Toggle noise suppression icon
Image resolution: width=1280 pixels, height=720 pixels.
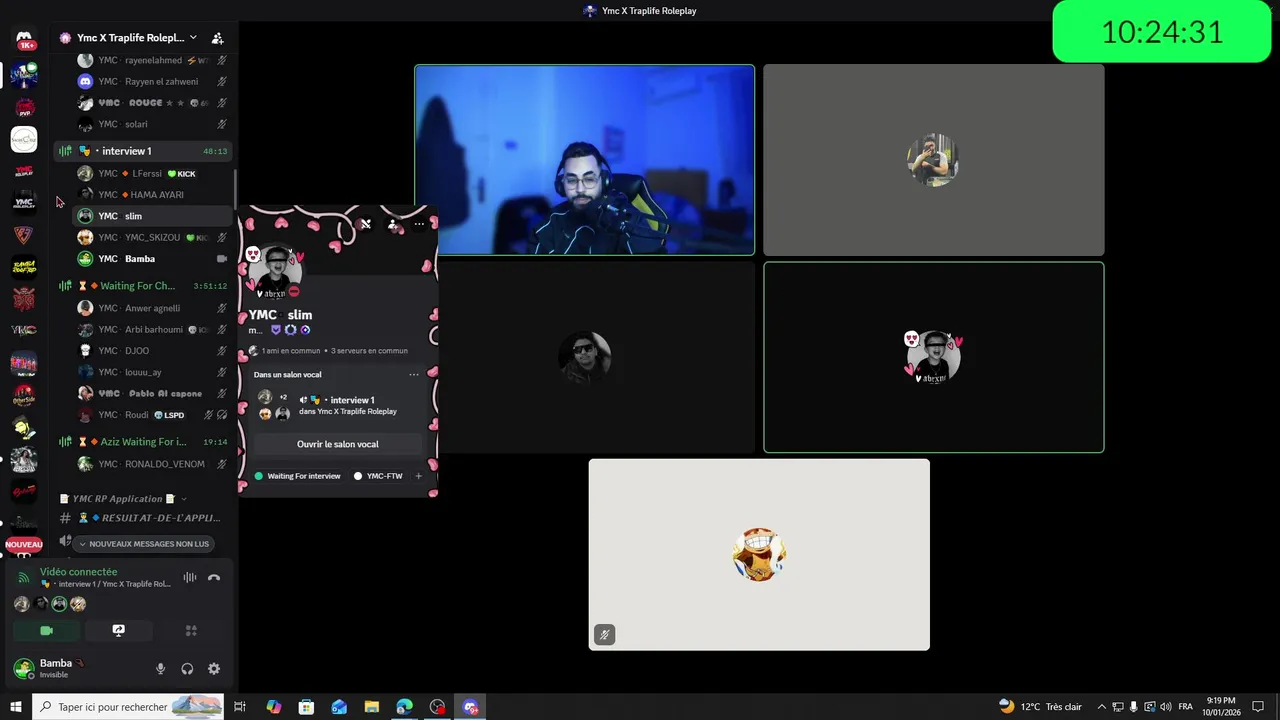pyautogui.click(x=190, y=578)
